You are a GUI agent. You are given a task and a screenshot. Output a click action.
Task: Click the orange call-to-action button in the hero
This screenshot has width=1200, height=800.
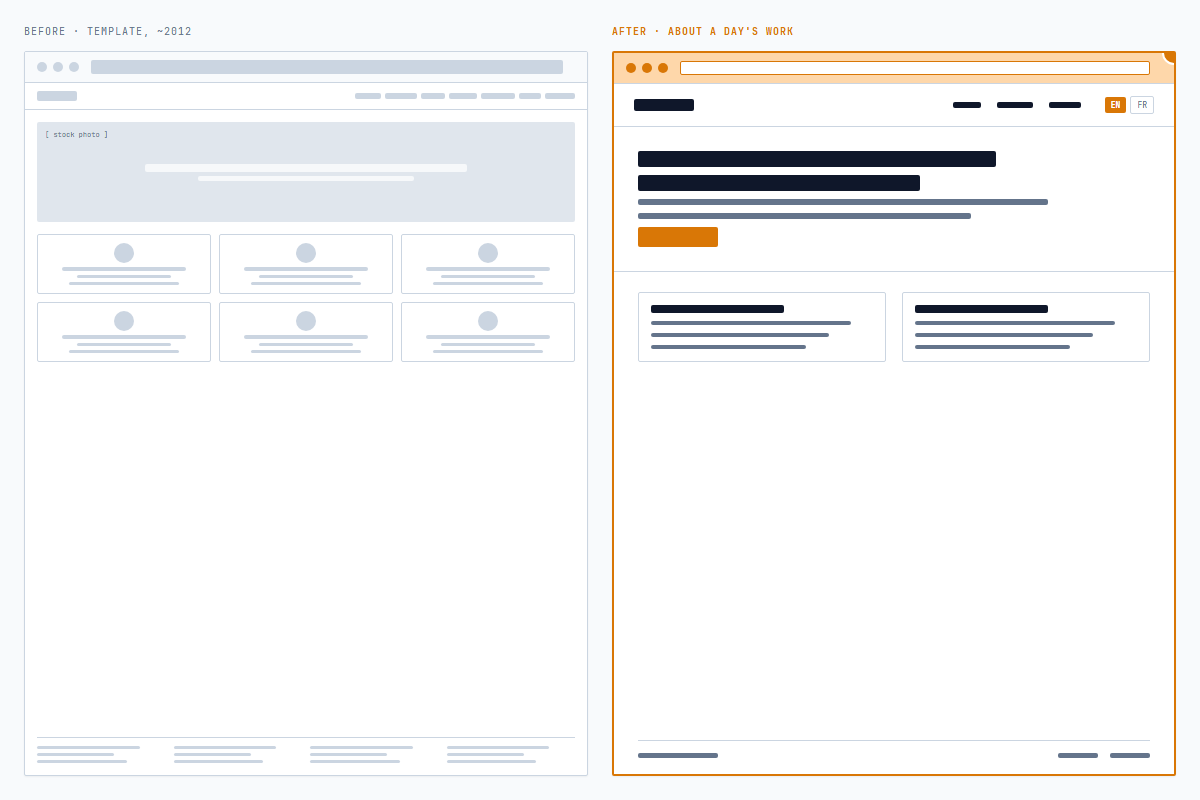tap(678, 237)
